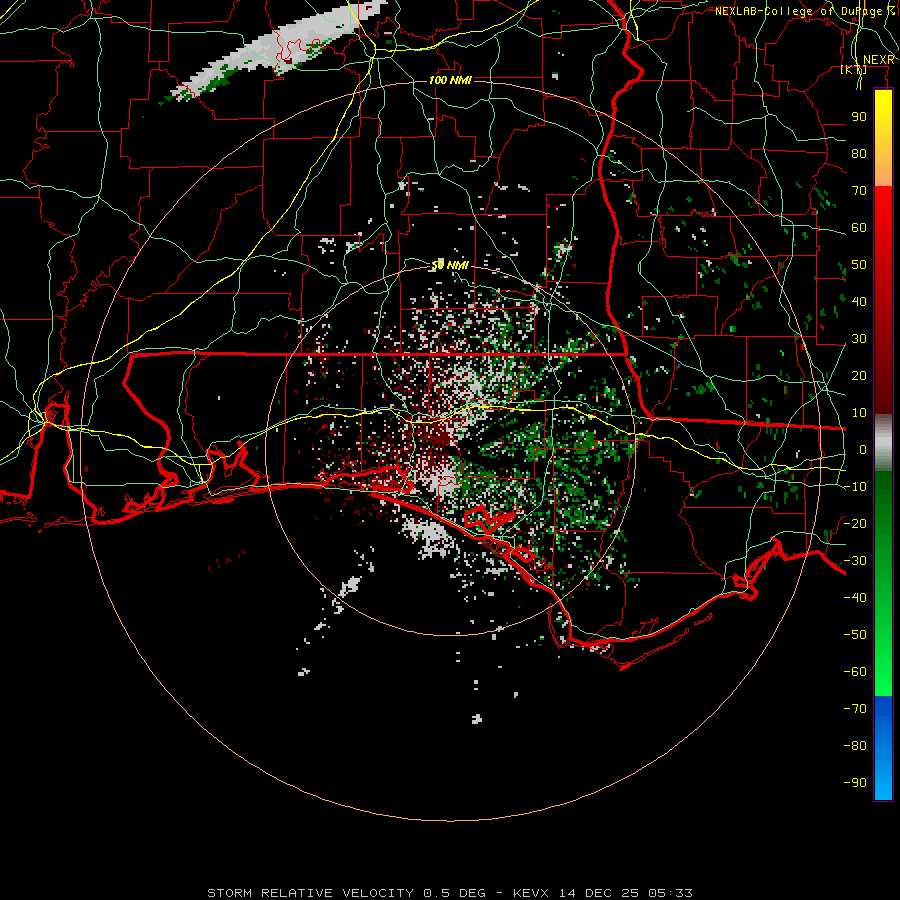Click the -70 value on the velocity scale
The height and width of the screenshot is (900, 900).
(855, 708)
